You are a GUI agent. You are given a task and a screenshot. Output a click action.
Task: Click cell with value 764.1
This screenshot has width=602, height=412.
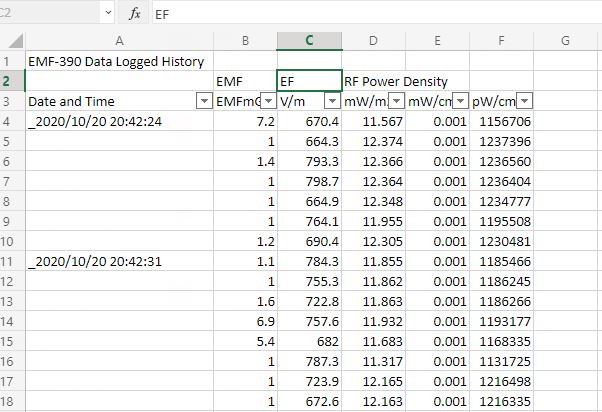coord(309,221)
